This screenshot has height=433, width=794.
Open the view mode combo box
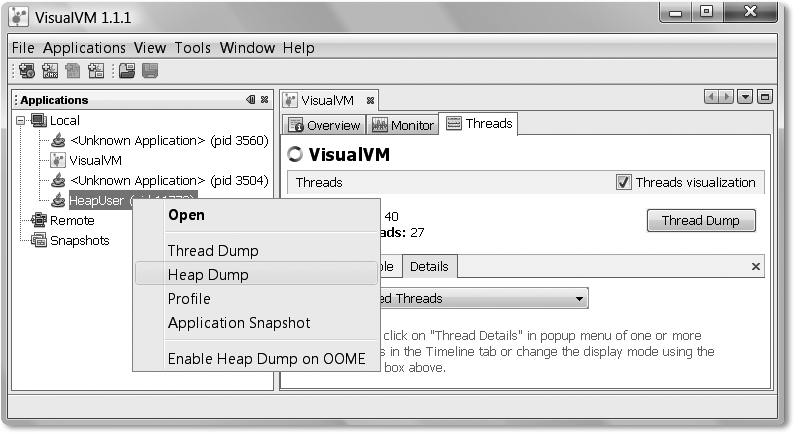pos(578,298)
